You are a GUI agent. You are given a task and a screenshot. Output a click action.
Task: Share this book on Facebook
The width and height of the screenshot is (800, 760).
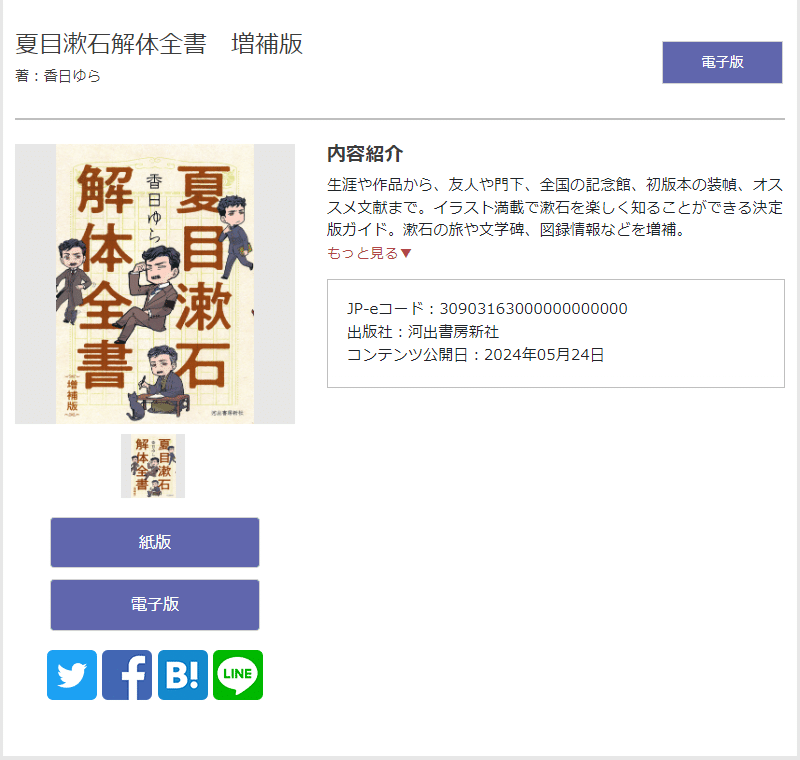coord(127,675)
